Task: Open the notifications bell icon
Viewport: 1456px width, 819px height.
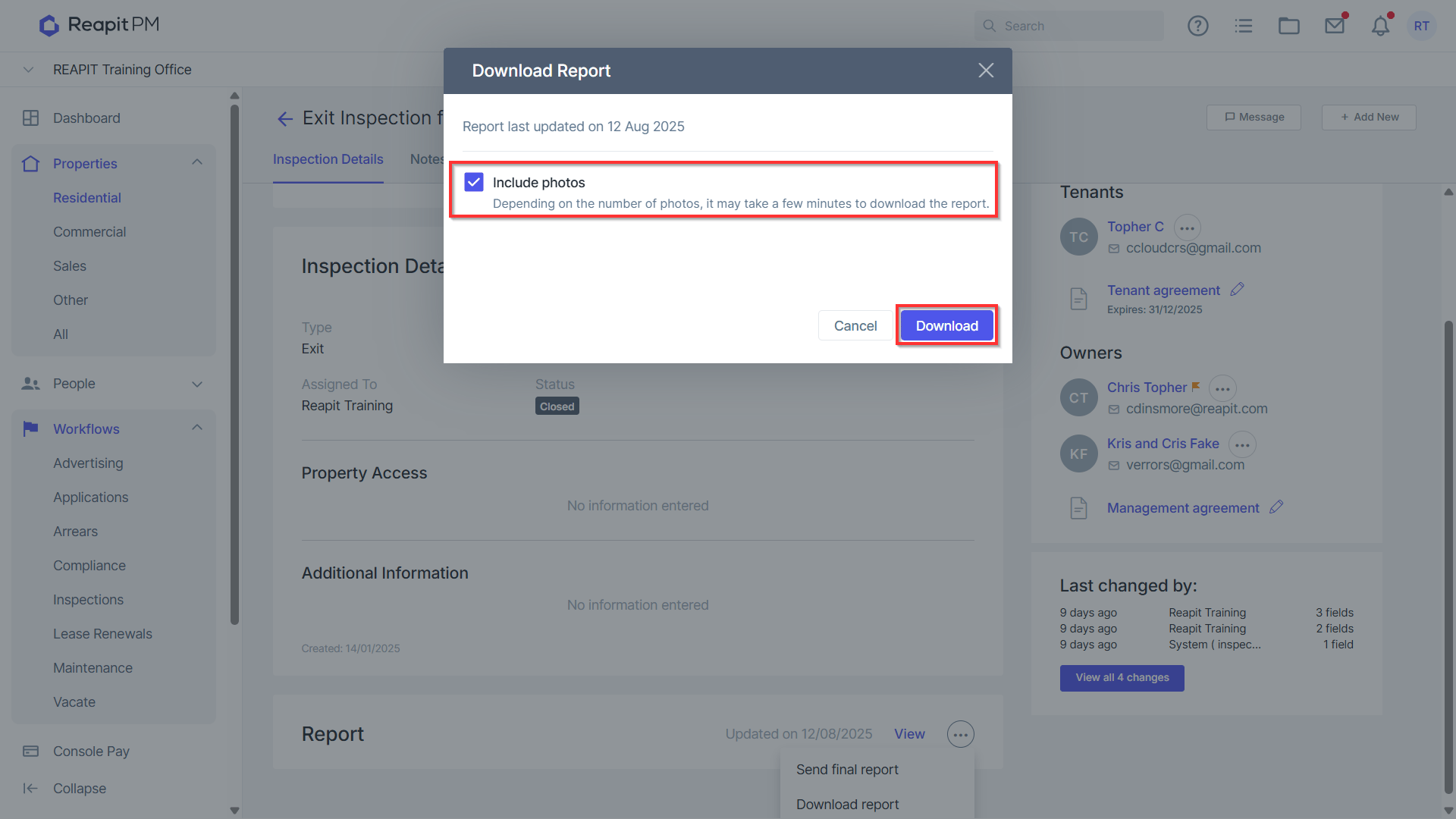Action: (x=1380, y=26)
